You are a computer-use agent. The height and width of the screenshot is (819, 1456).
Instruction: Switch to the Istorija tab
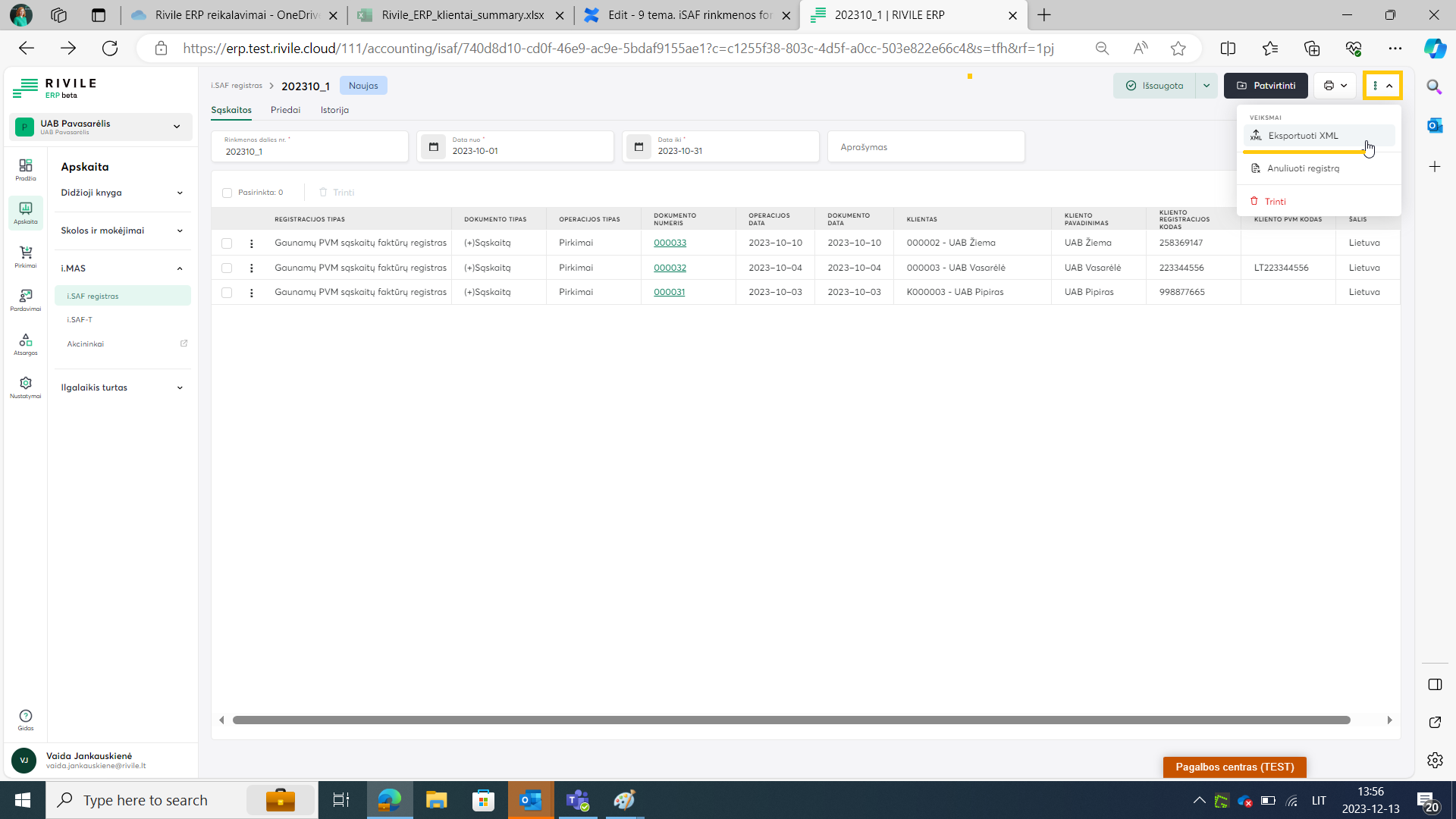(x=334, y=110)
